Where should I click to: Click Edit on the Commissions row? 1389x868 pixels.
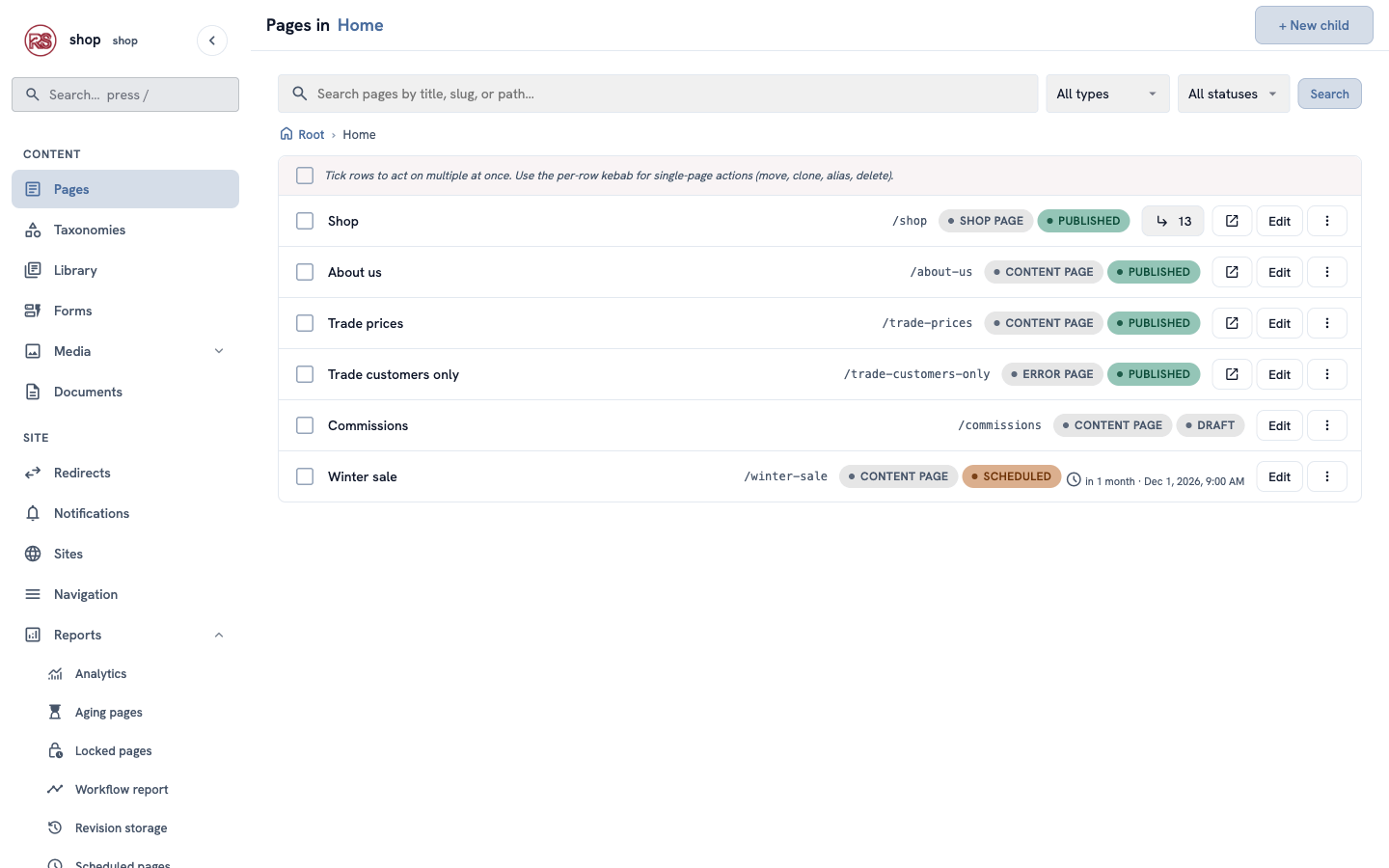coord(1279,425)
